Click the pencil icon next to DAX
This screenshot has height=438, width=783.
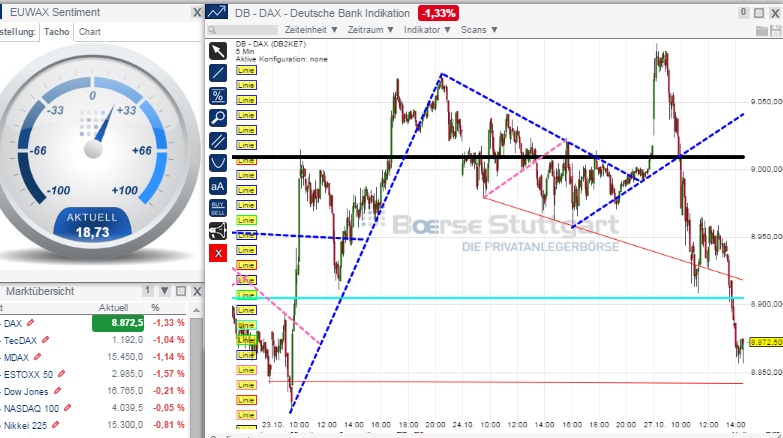point(30,323)
